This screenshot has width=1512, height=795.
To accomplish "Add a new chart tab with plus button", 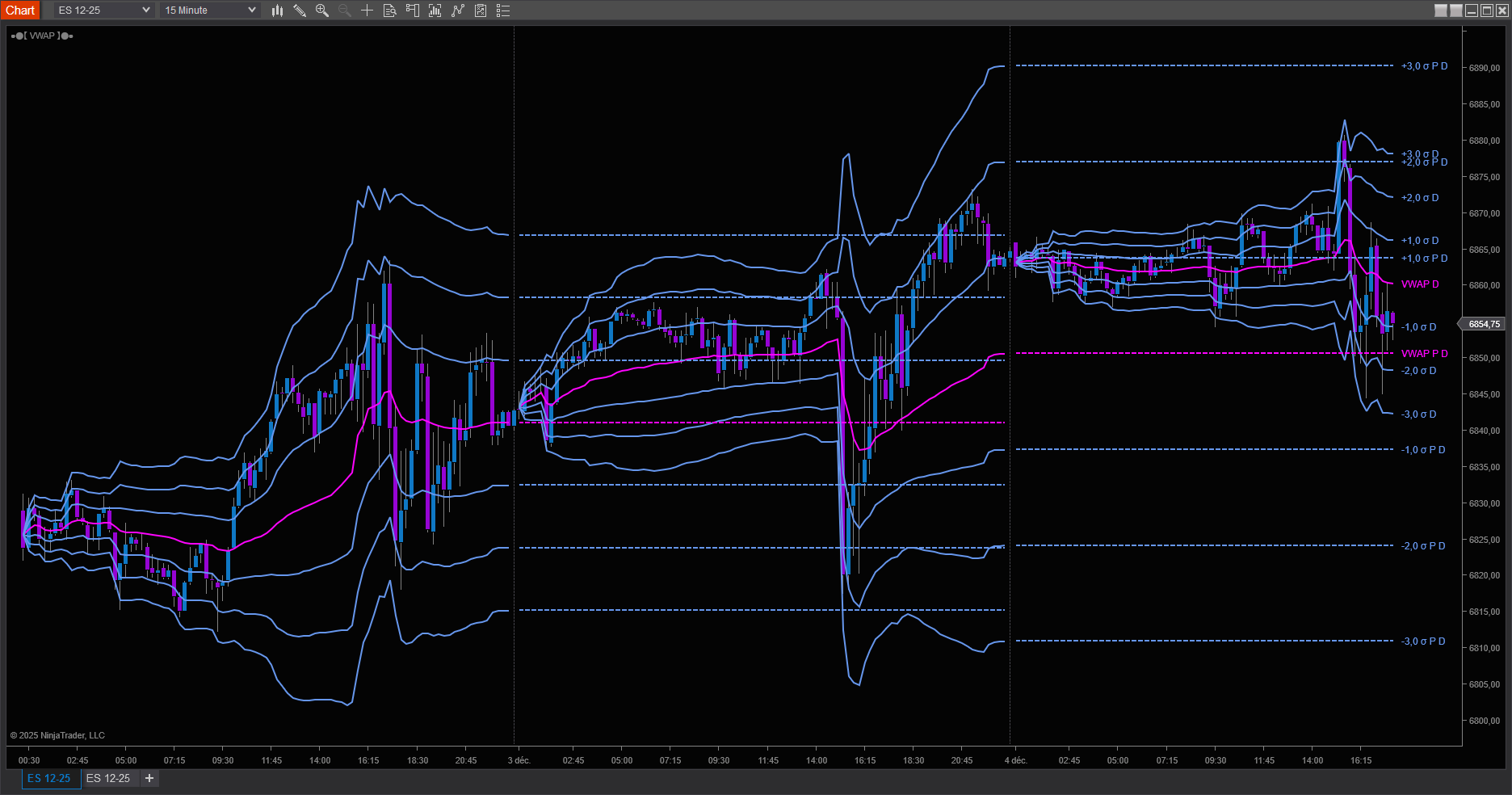I will (x=149, y=778).
